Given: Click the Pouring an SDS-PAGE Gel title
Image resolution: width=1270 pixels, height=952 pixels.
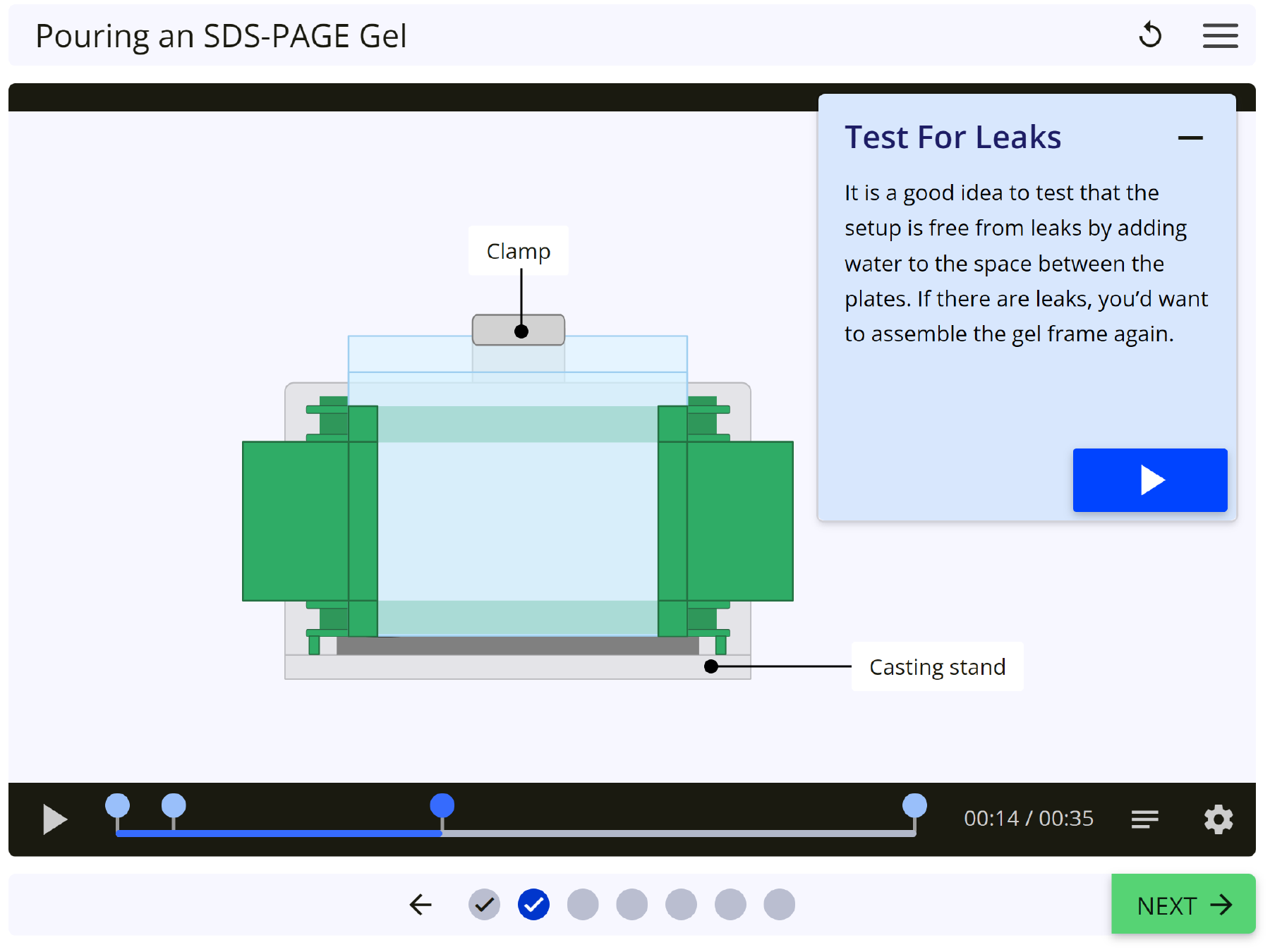Looking at the screenshot, I should click(221, 36).
